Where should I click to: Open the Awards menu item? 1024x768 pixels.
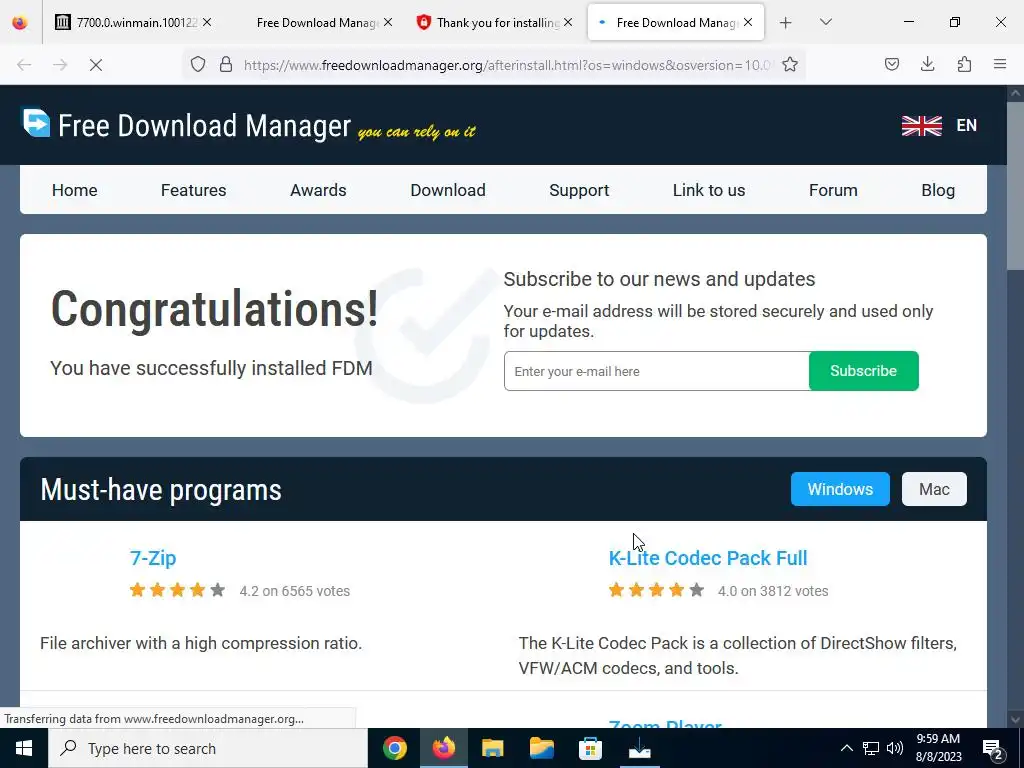318,190
